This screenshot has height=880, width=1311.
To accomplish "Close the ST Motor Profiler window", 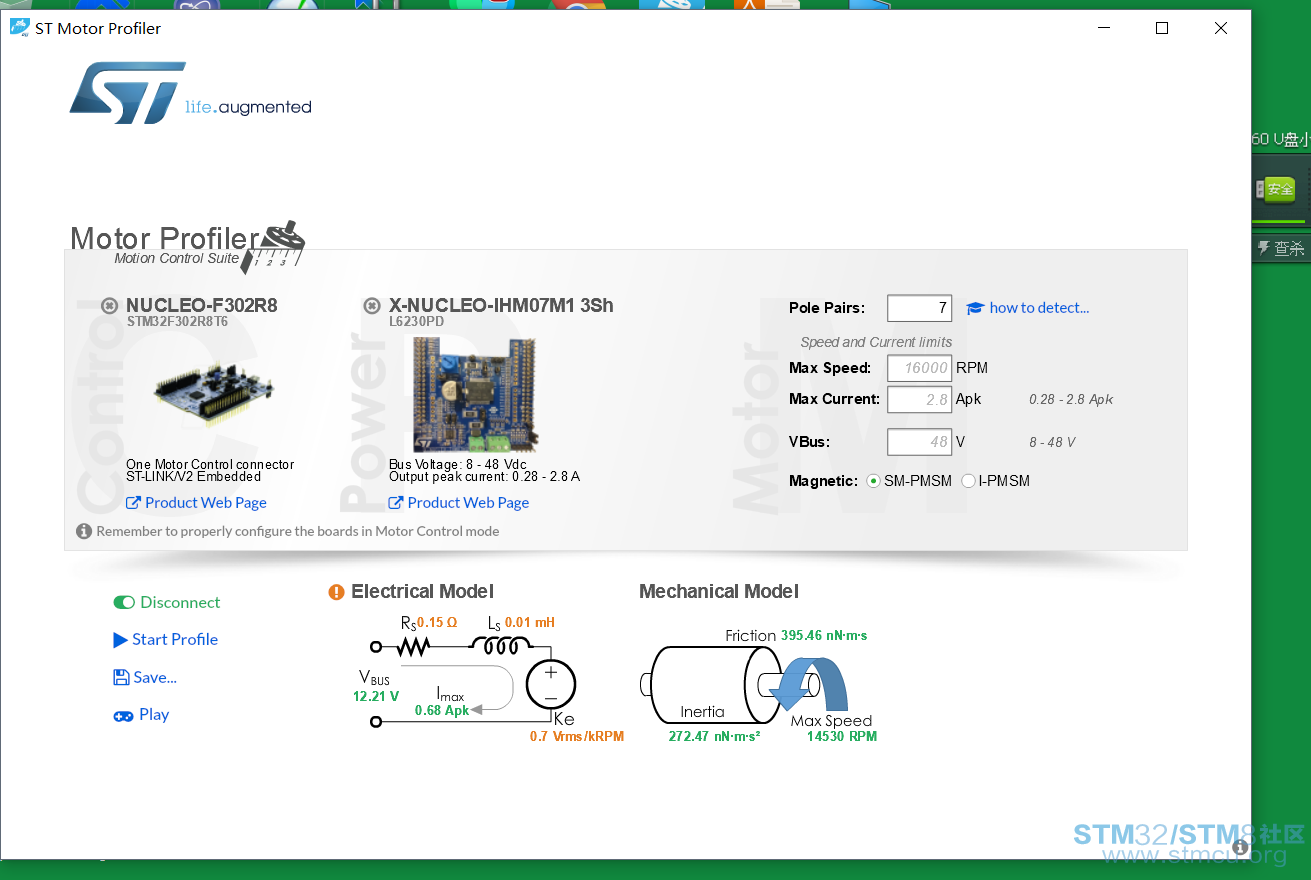I will (1221, 28).
